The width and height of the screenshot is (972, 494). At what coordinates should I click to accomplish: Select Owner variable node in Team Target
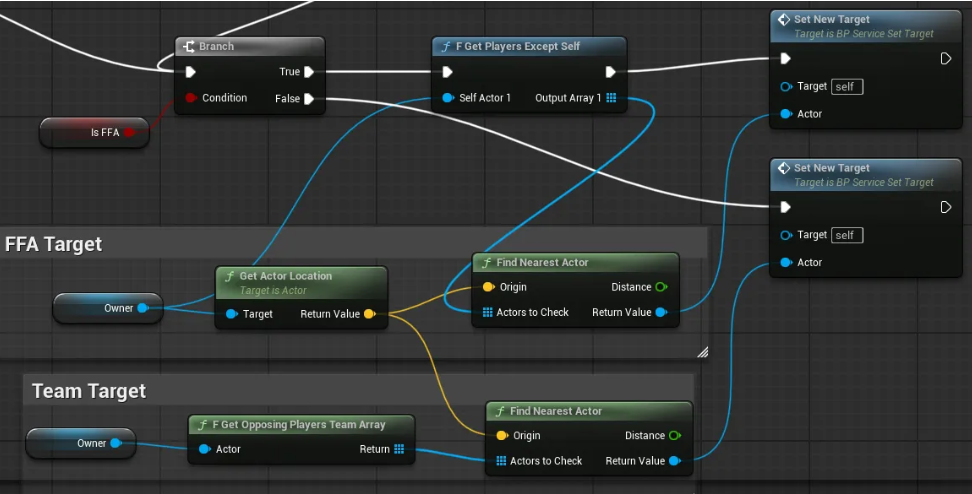point(81,444)
